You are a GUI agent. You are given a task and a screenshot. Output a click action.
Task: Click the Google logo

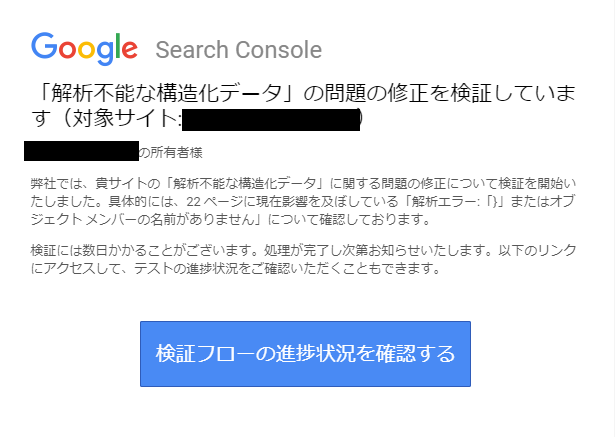tap(84, 49)
